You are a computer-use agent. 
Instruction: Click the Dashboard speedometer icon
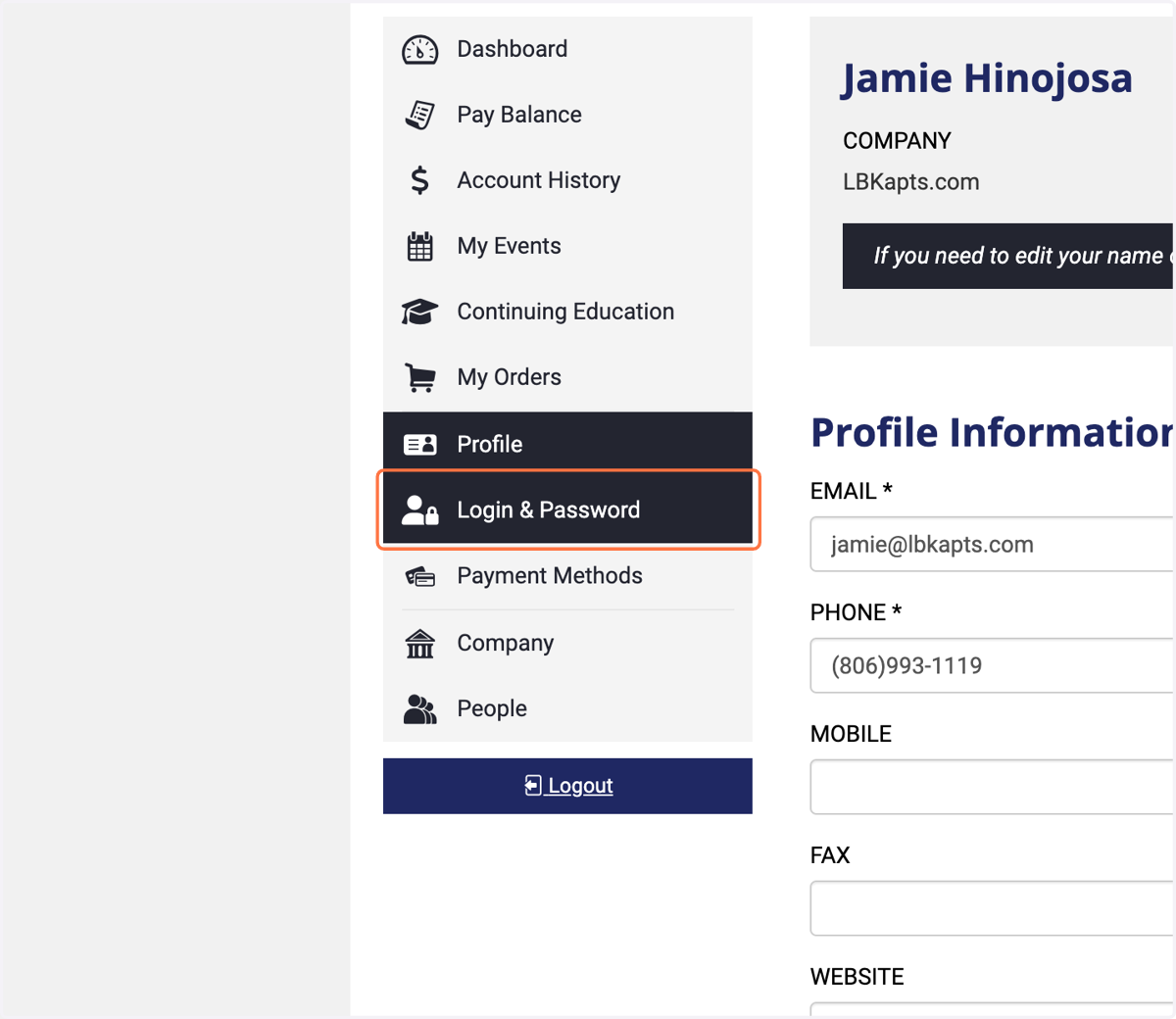point(419,49)
